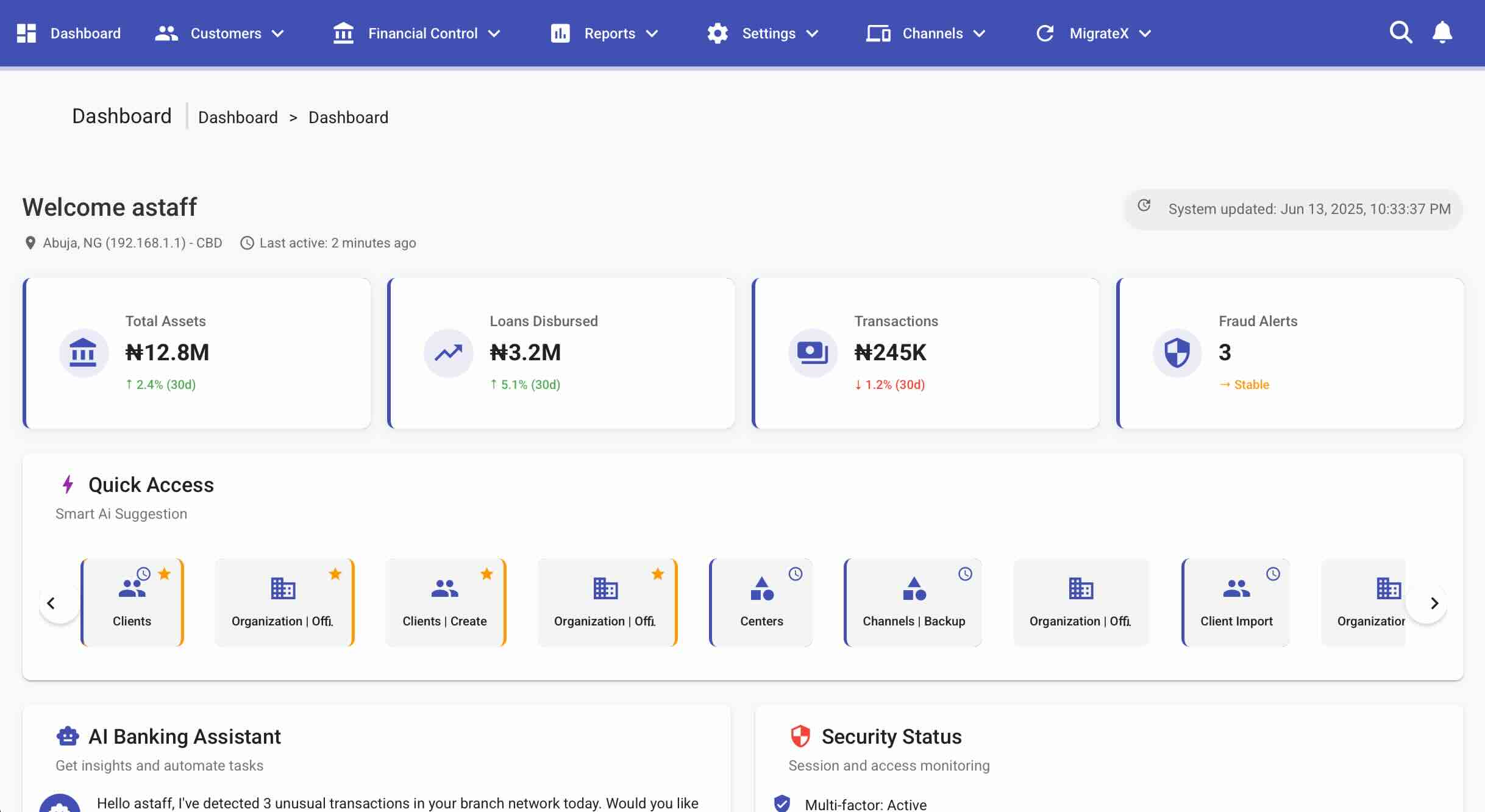Viewport: 1485px width, 812px height.
Task: Expand the Reports dropdown chevron
Action: pos(652,34)
